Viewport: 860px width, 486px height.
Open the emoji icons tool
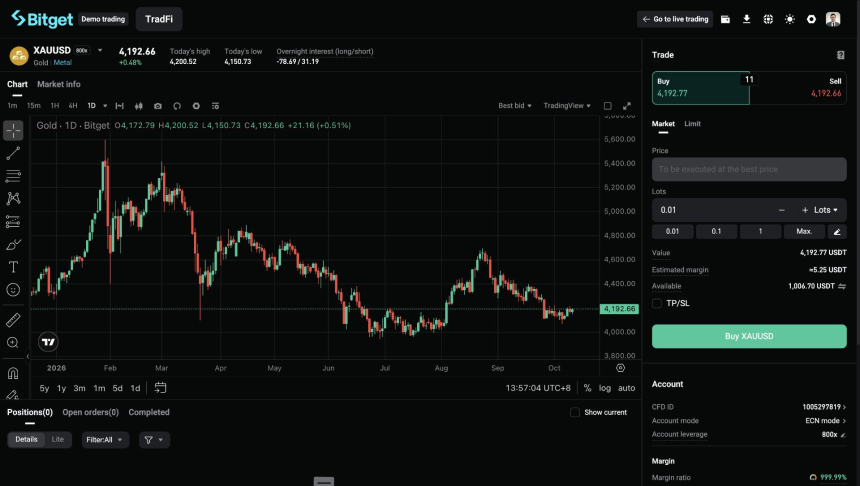13,290
